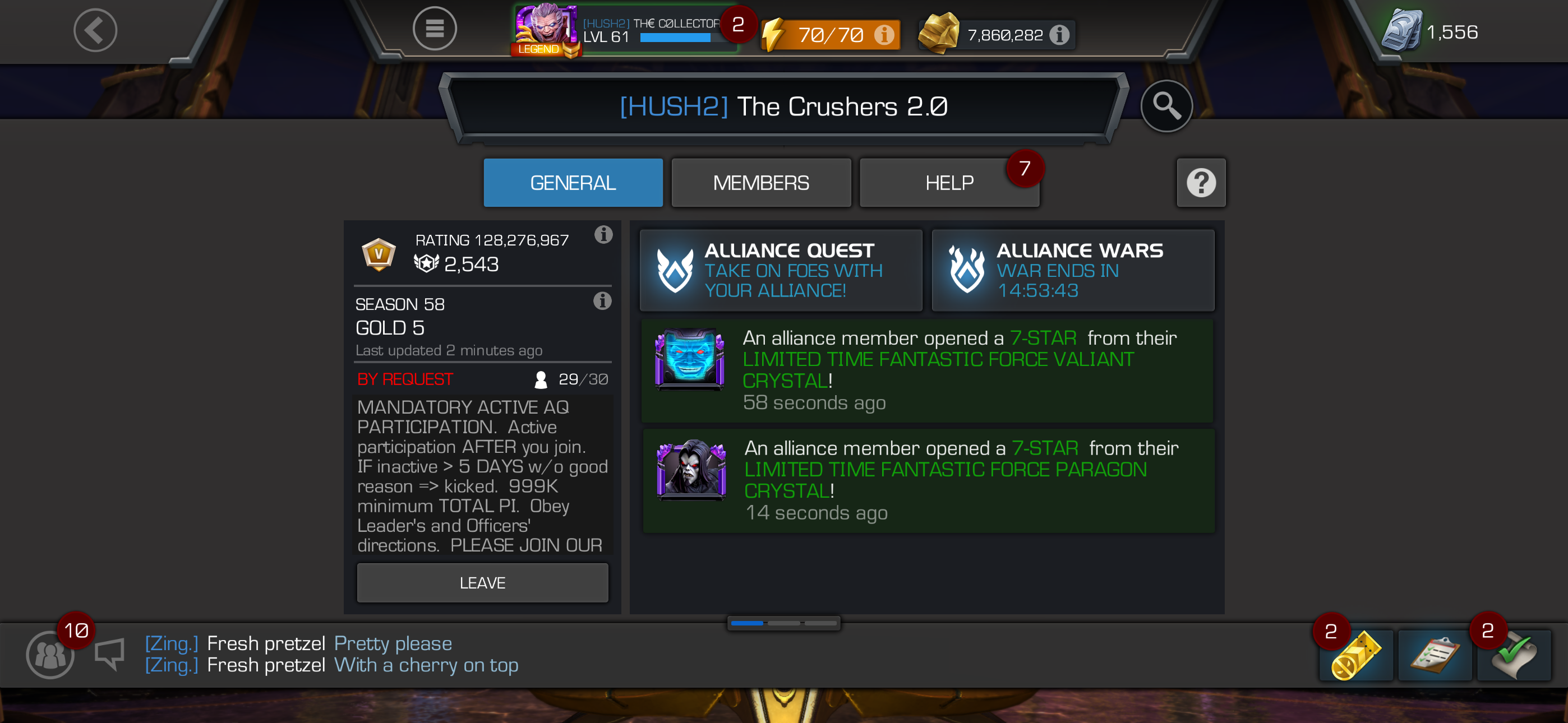
Task: Tap the back arrow icon
Action: point(95,30)
